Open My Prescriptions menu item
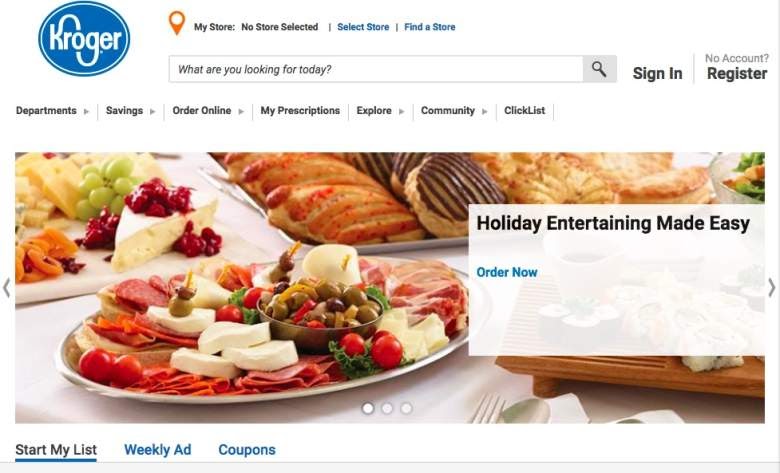The width and height of the screenshot is (780, 473). [x=300, y=111]
